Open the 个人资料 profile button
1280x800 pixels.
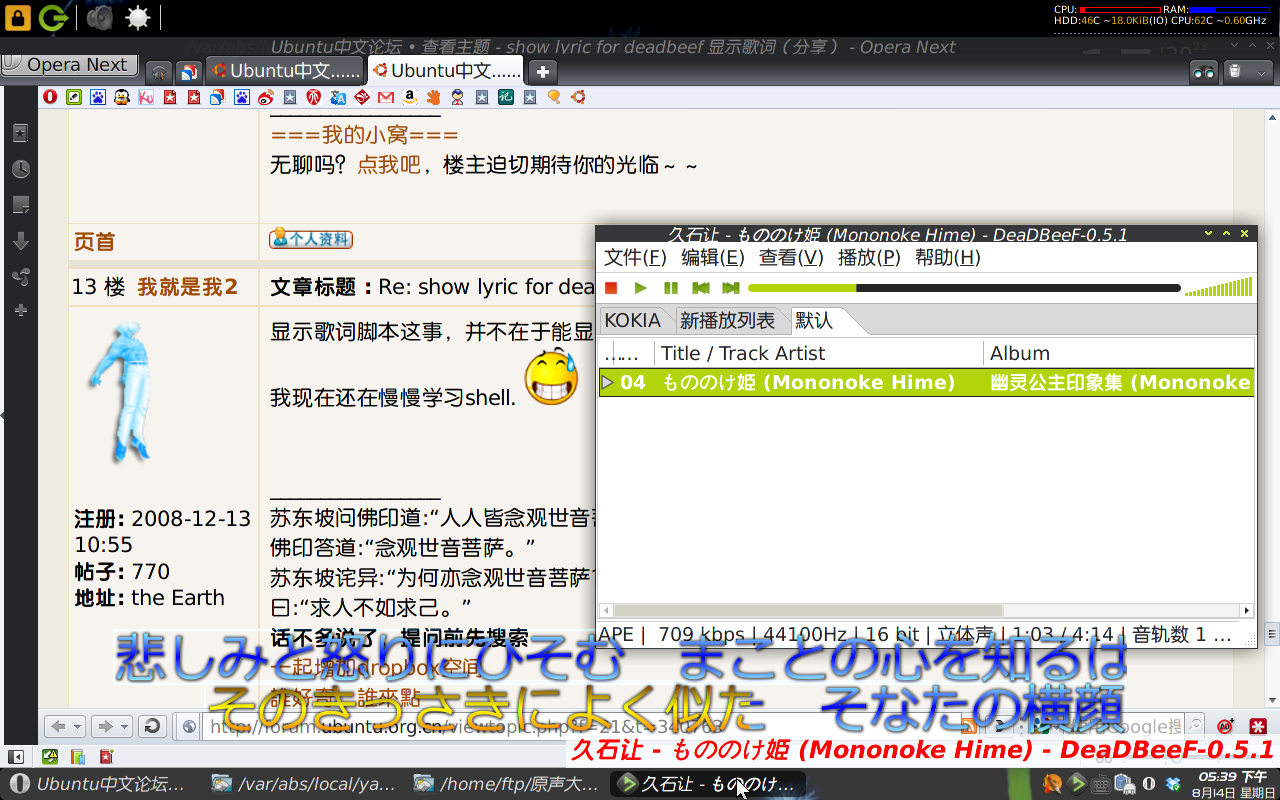pyautogui.click(x=311, y=239)
